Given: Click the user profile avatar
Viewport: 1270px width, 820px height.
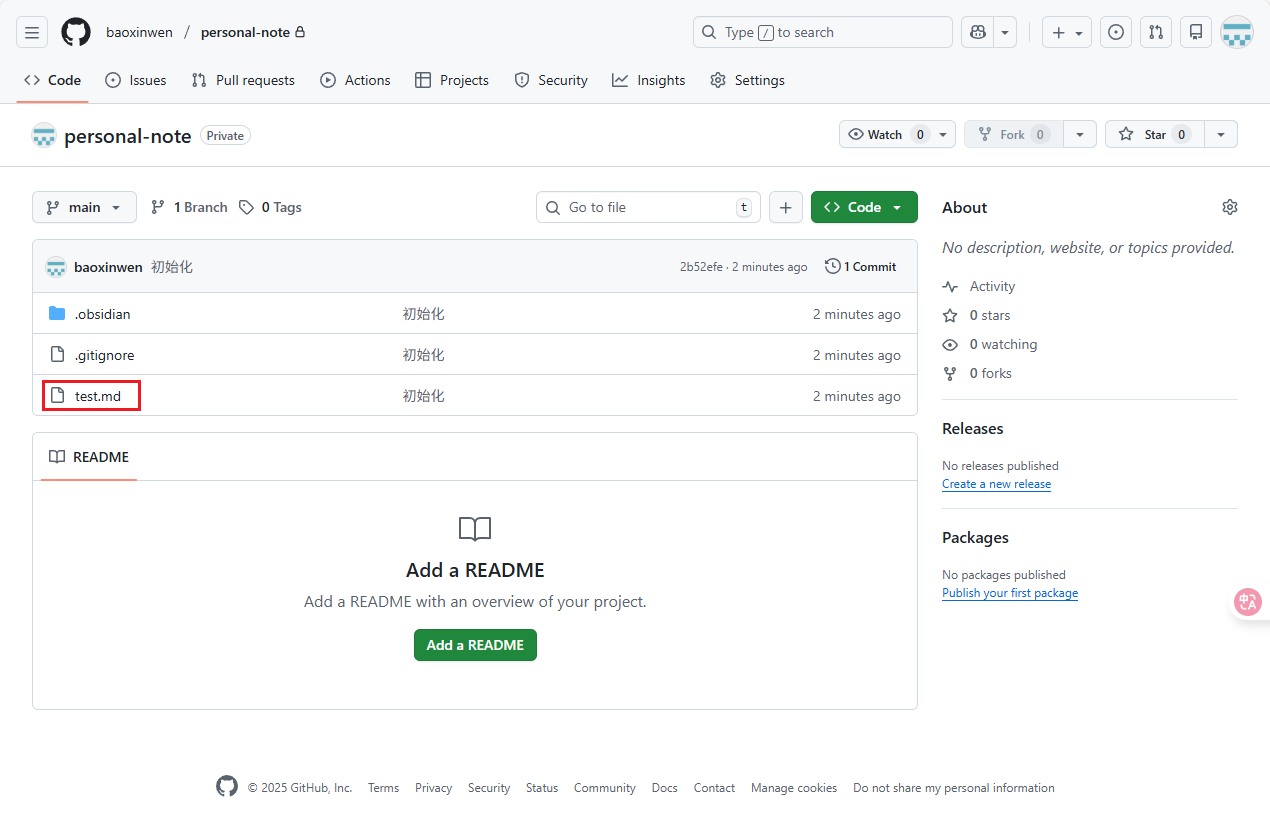Looking at the screenshot, I should 1237,32.
